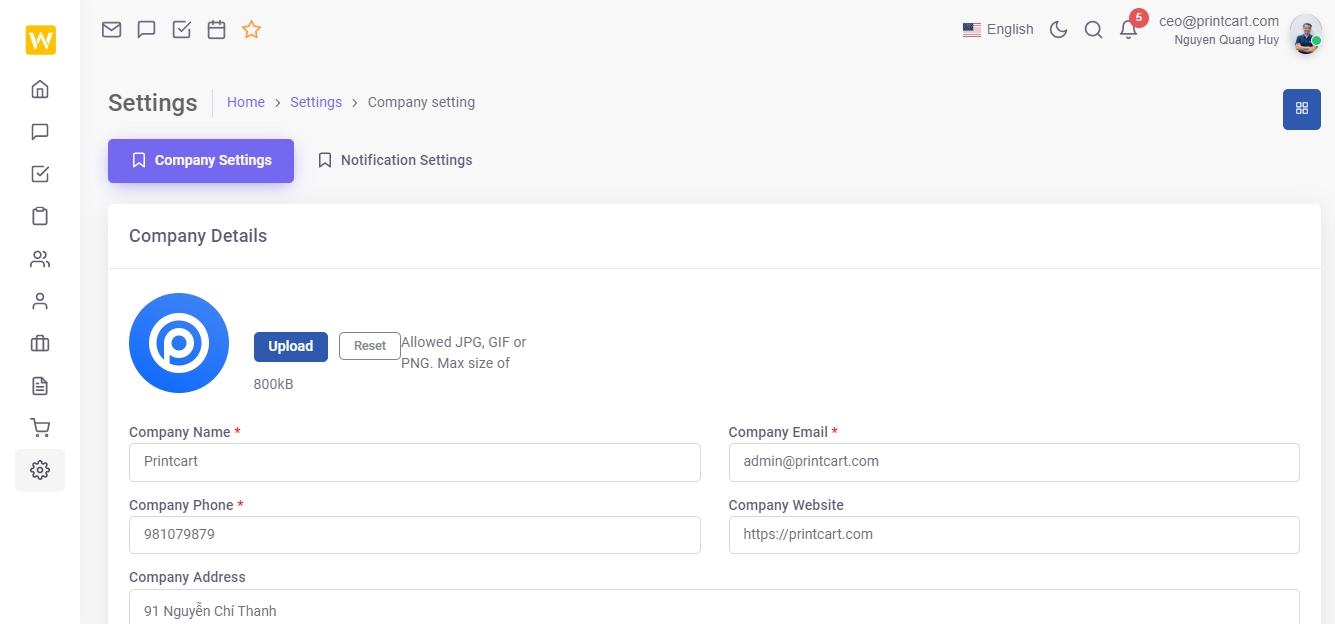Screen dimensions: 1335x624
Task: Click the Reset logo button
Action: coord(370,346)
